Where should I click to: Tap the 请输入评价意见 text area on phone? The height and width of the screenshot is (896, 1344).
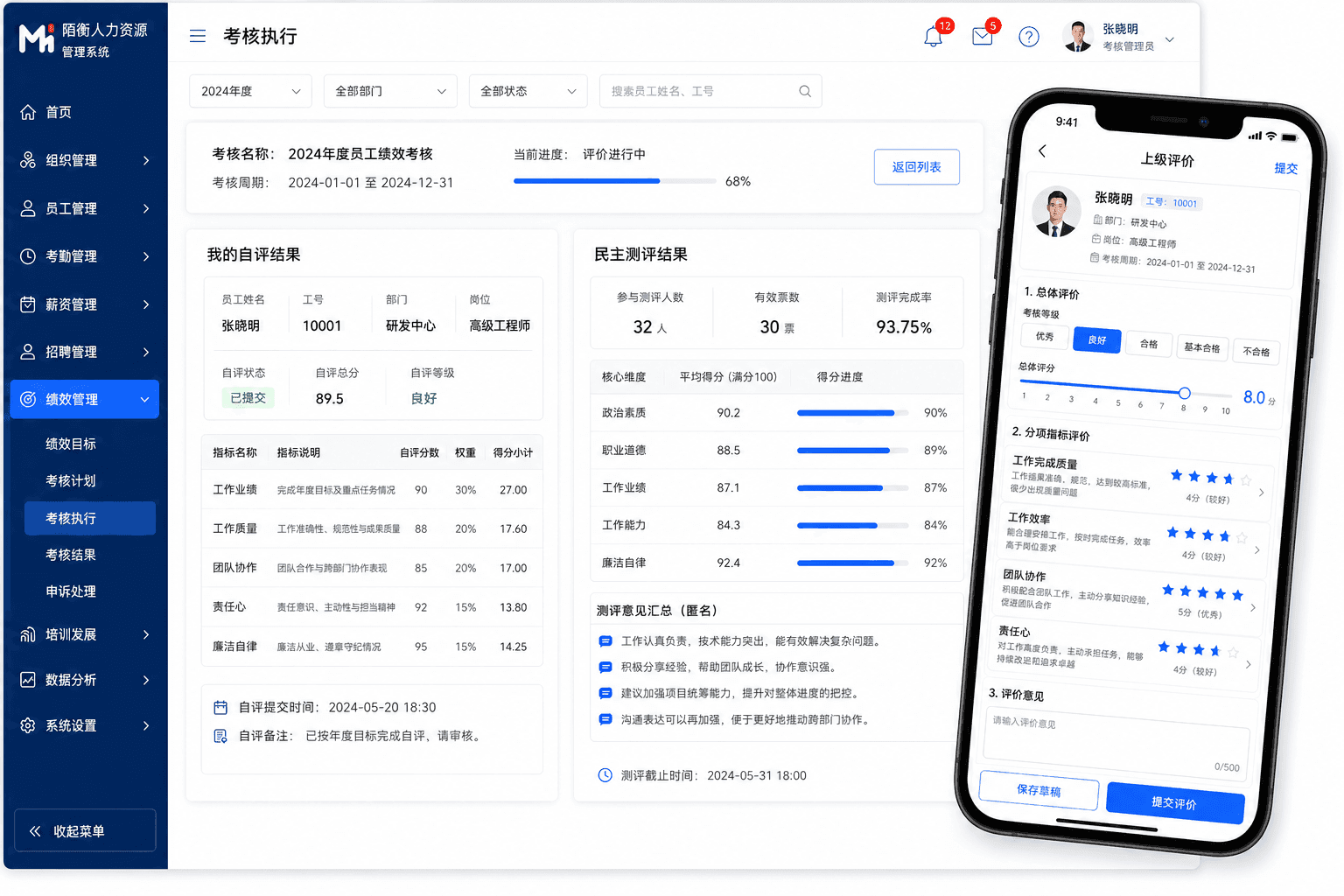click(x=1116, y=743)
